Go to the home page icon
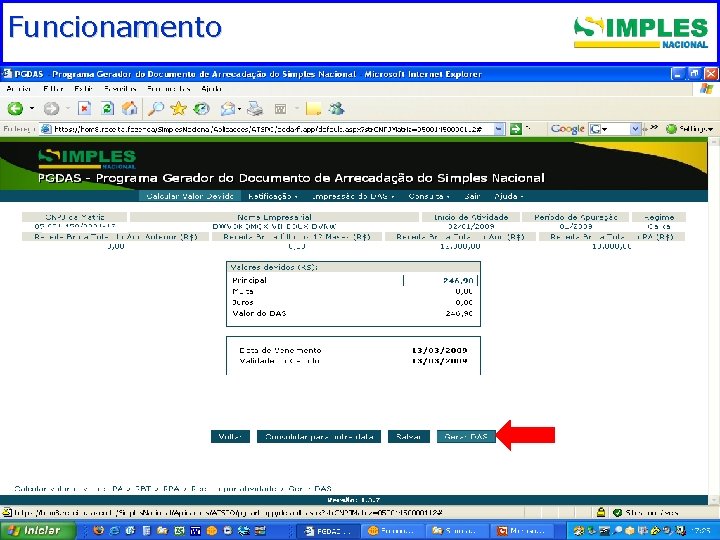 [129, 109]
